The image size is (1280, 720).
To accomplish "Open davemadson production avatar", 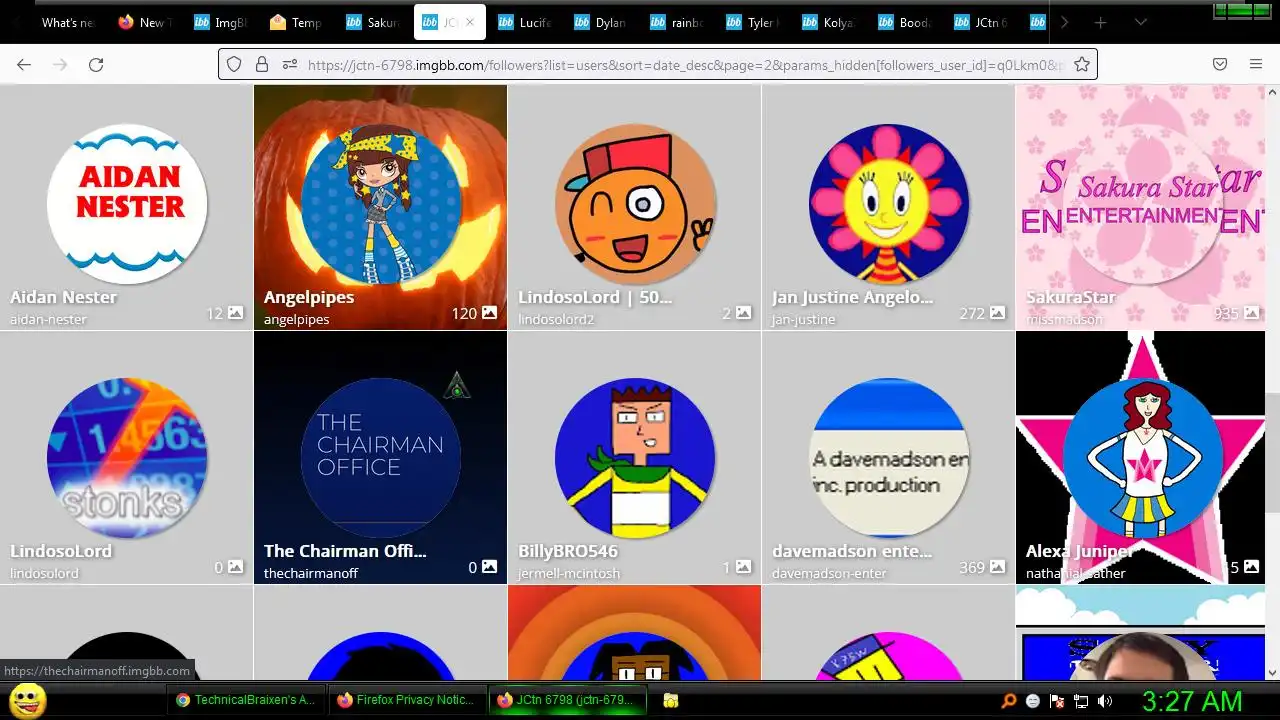I will [889, 458].
